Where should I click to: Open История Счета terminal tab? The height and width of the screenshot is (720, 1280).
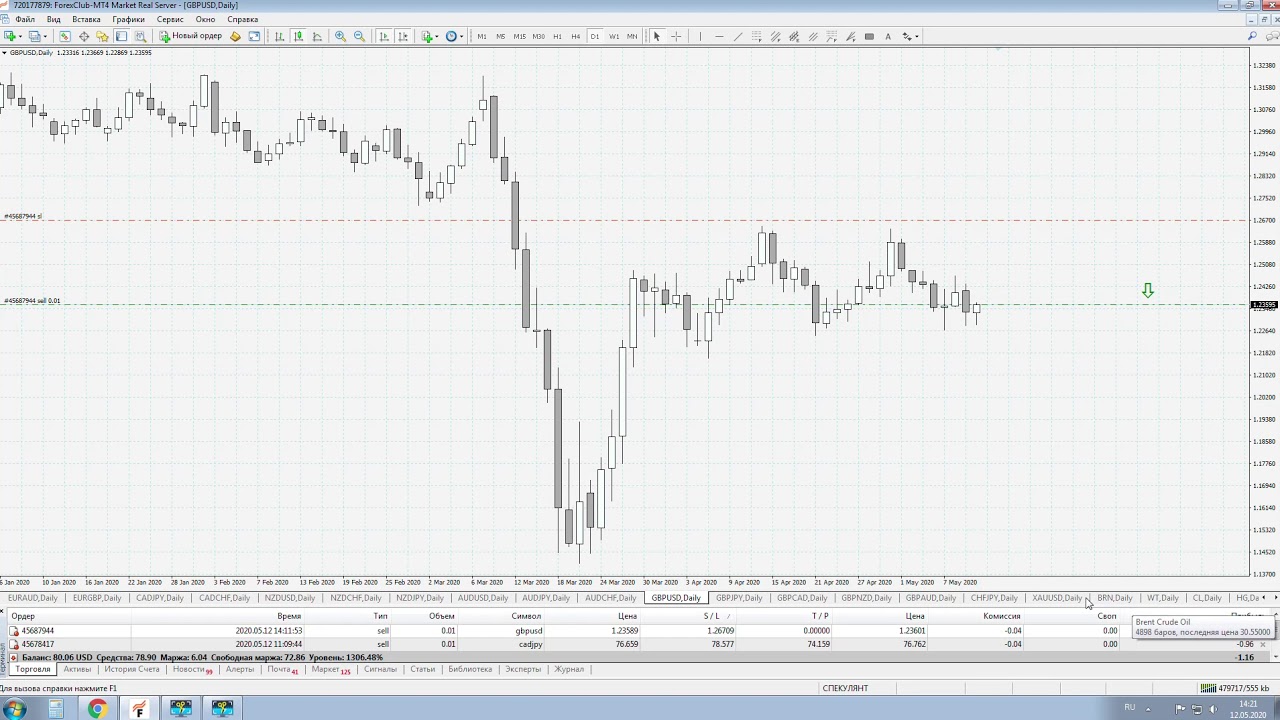(x=132, y=669)
